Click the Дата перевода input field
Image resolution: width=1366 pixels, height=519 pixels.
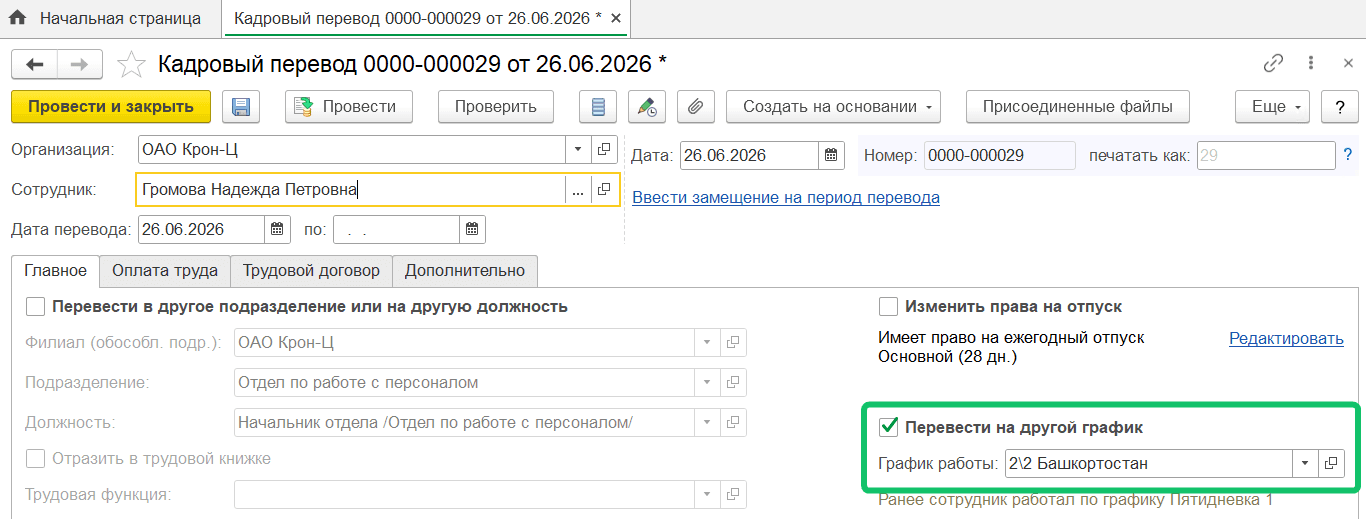click(x=201, y=229)
